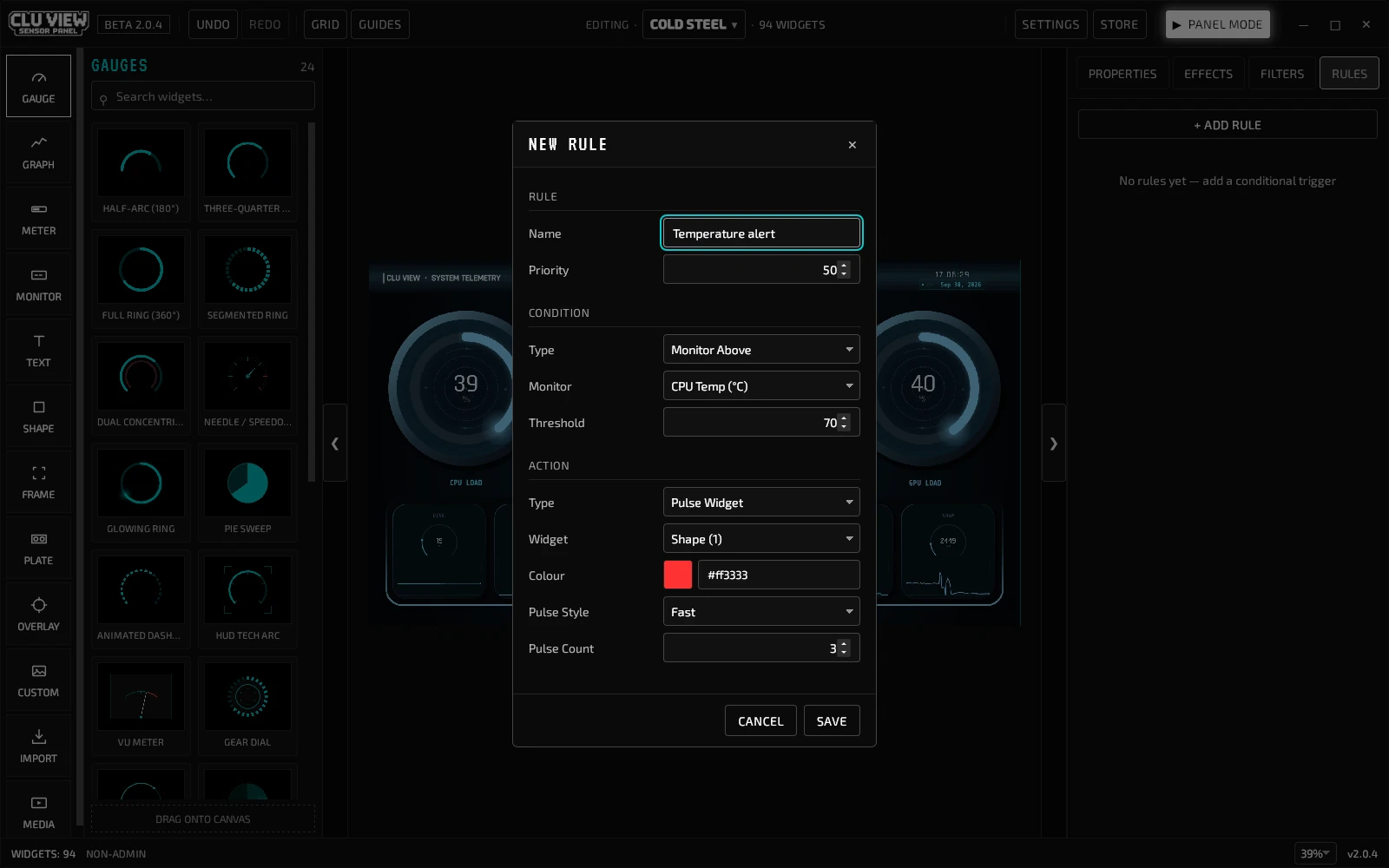Open the Widget dropdown showing Shape (1)
The width and height of the screenshot is (1389, 868).
pyautogui.click(x=761, y=539)
